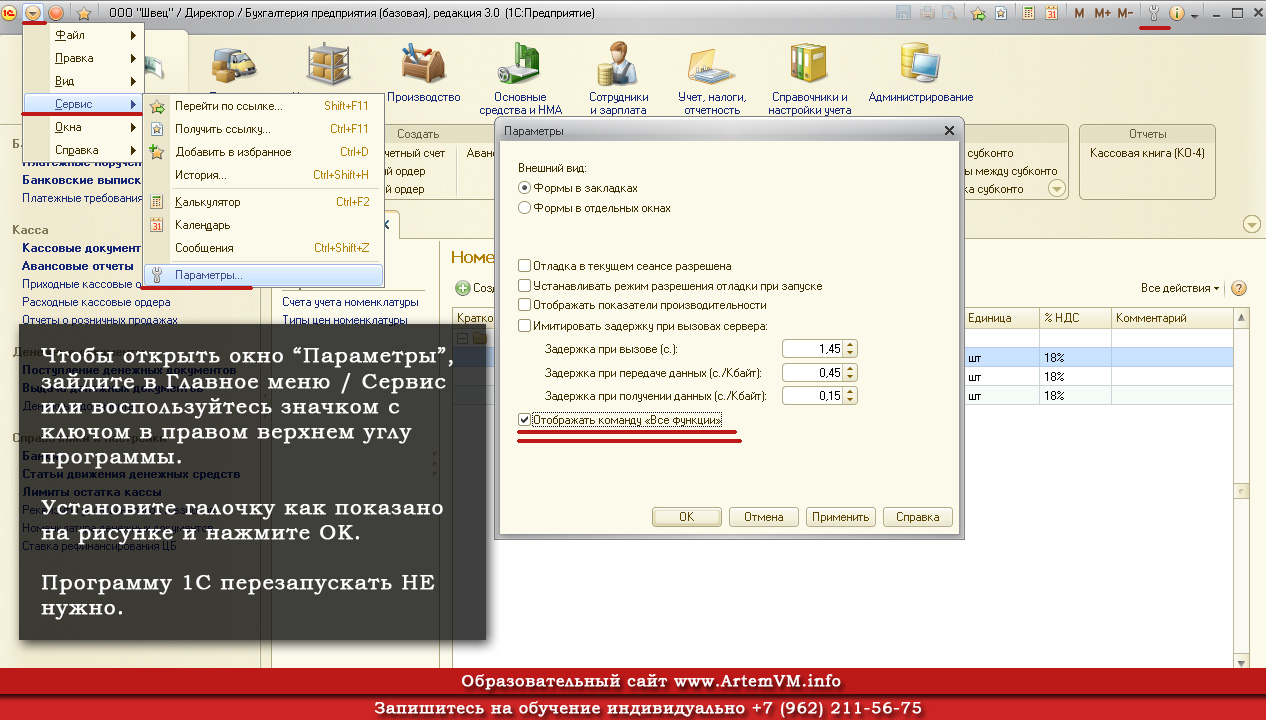This screenshot has height=720, width=1266.
Task: Toggle the main menu dropdown button
Action: click(33, 14)
